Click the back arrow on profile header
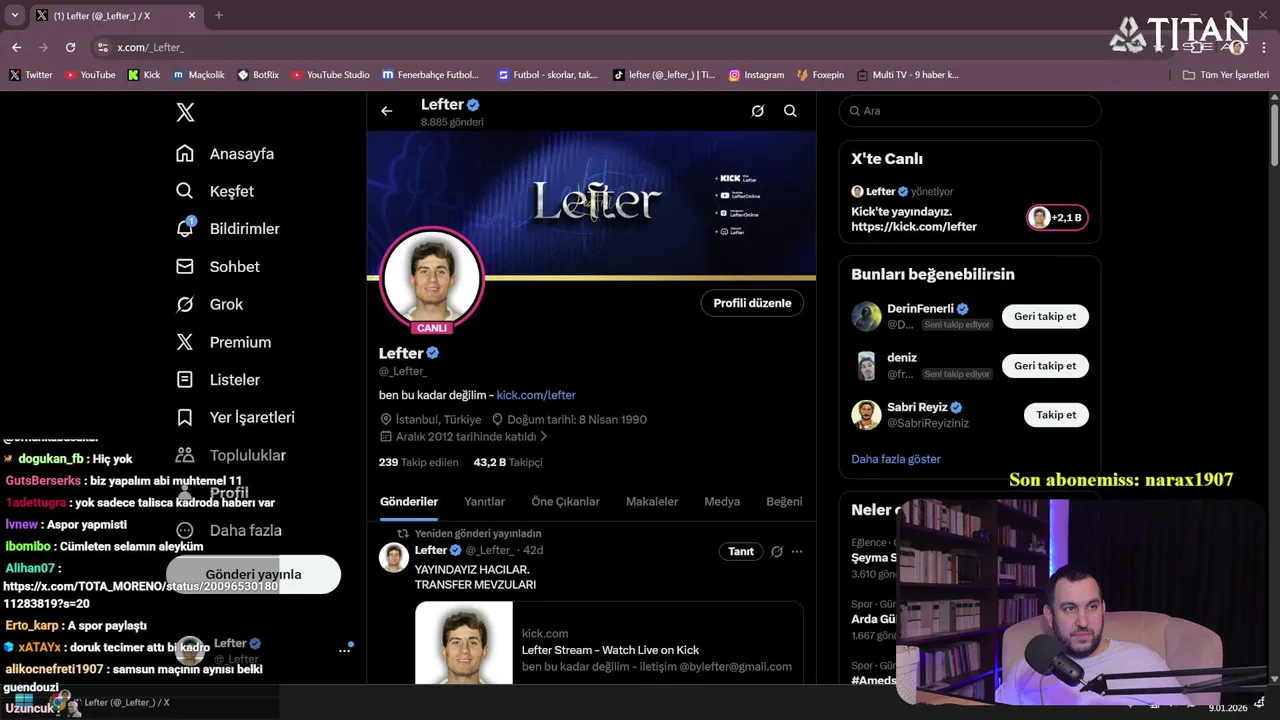Viewport: 1280px width, 720px height. coord(387,111)
